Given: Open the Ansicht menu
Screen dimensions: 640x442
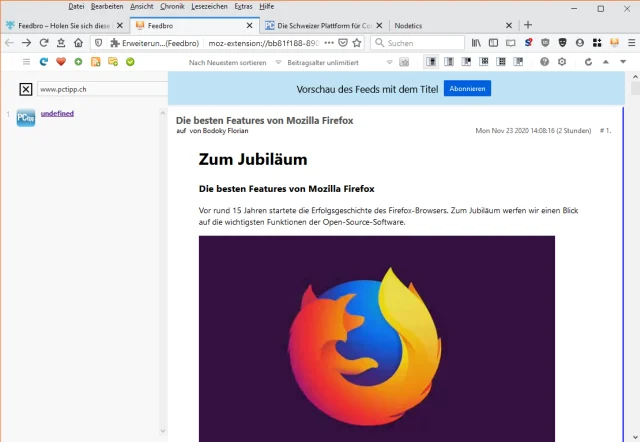Looking at the screenshot, I should (142, 6).
